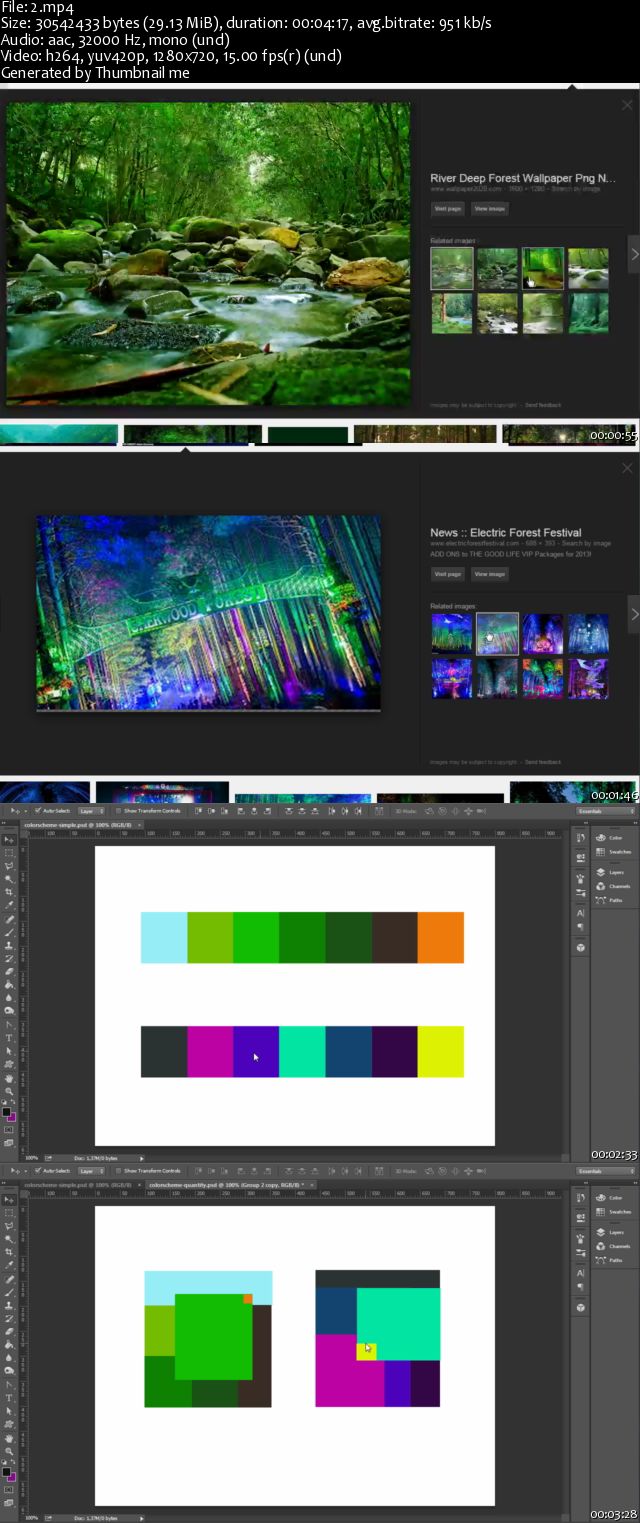Select Zoom tool in color strips Photoshop frame
Screen dimensions: 640x1523
pyautogui.click(x=9, y=1091)
